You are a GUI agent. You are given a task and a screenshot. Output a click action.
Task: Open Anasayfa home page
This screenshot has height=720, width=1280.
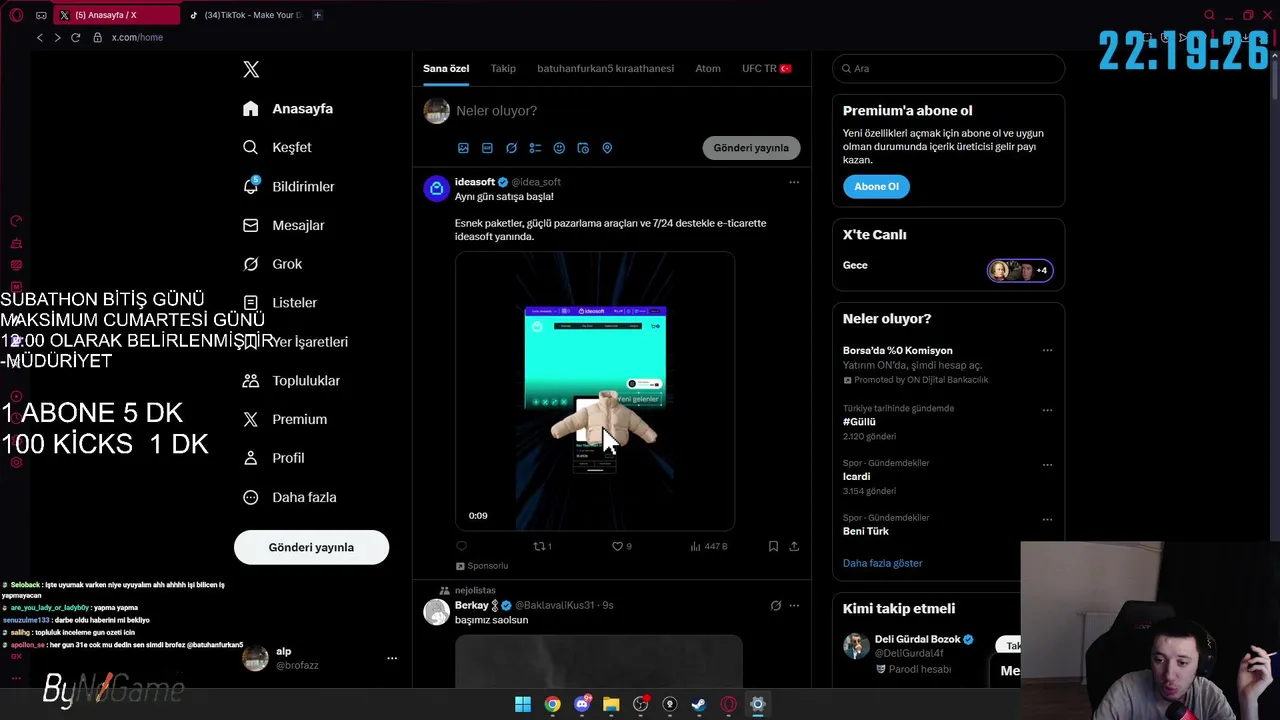point(288,108)
